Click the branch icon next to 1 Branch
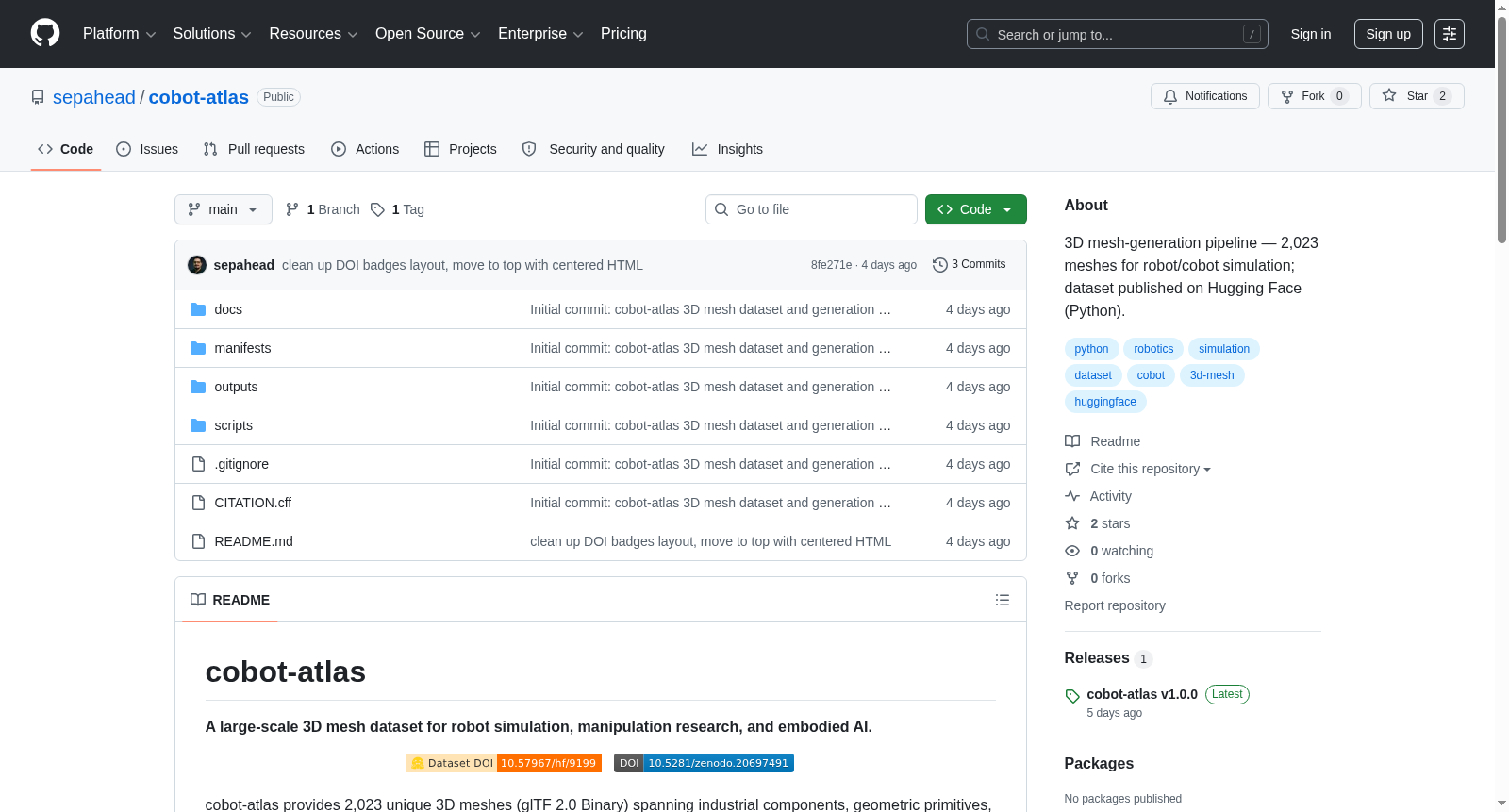Viewport: 1509px width, 812px height. pos(292,209)
